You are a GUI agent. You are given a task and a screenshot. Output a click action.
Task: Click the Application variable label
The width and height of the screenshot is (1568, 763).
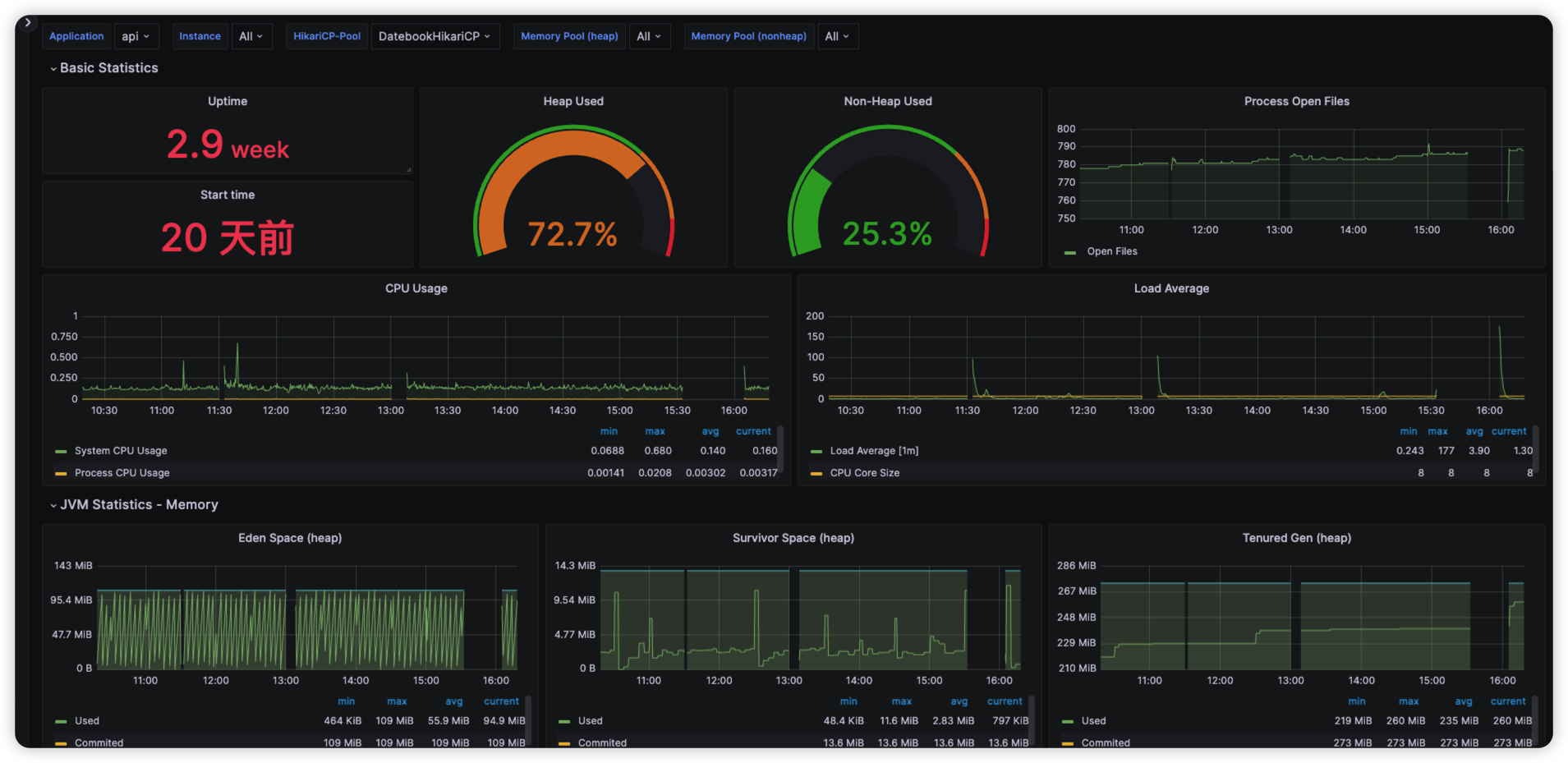coord(76,36)
